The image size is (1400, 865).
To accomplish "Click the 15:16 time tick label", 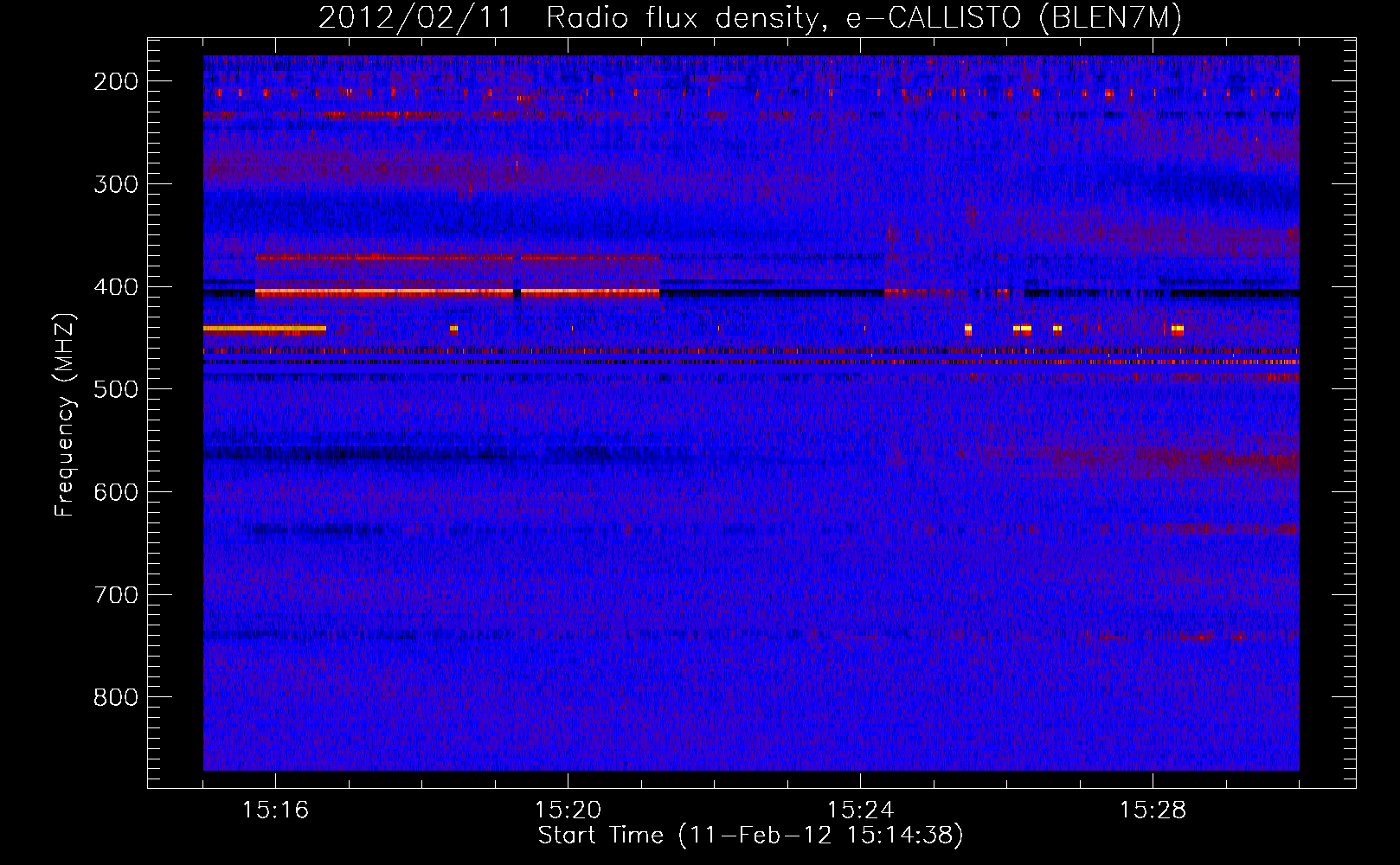I will point(275,811).
